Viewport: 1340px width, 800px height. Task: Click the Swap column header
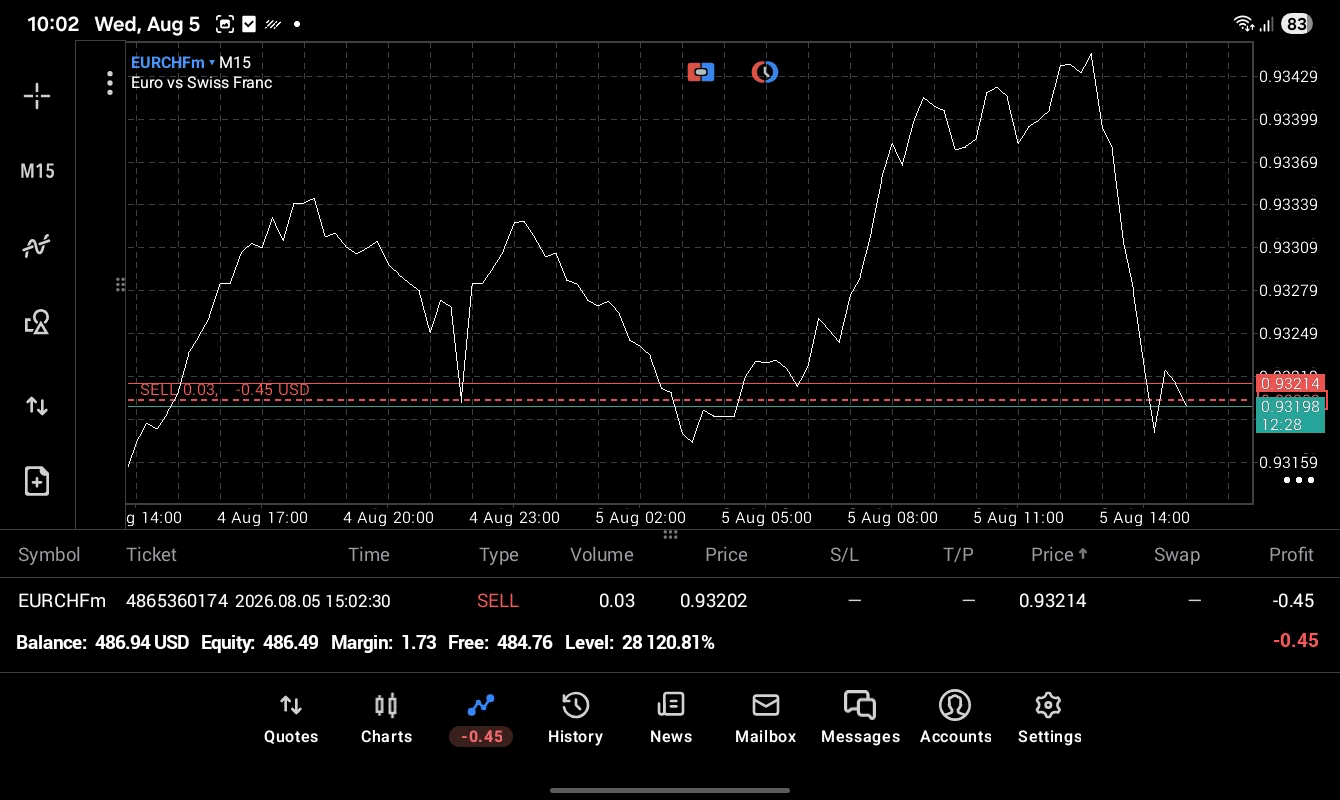(x=1177, y=555)
